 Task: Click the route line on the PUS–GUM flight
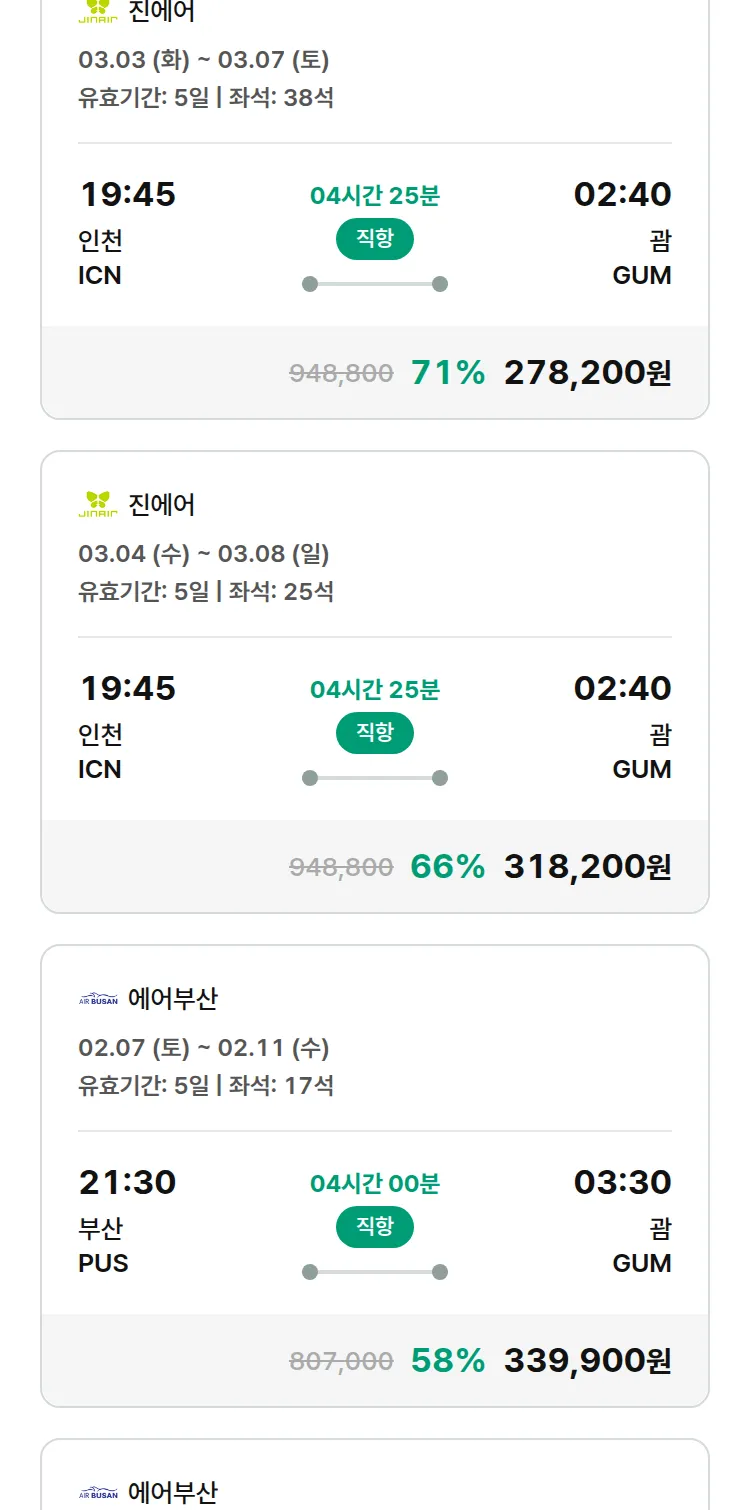tap(374, 1272)
